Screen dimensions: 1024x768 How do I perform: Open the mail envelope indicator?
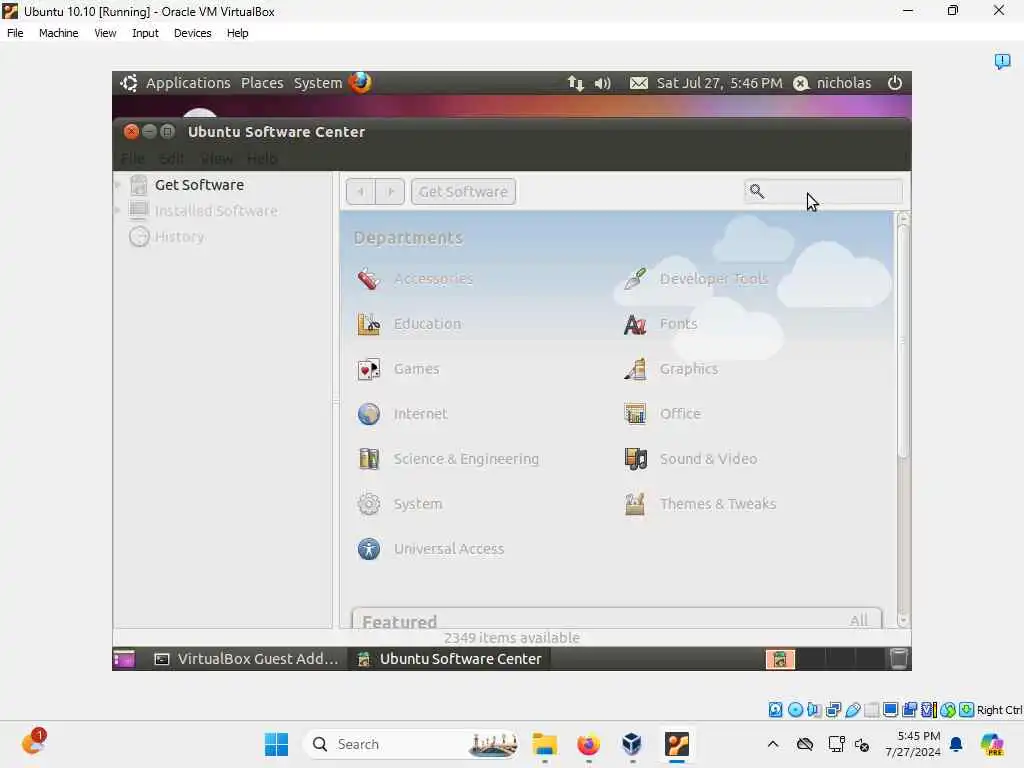(639, 83)
